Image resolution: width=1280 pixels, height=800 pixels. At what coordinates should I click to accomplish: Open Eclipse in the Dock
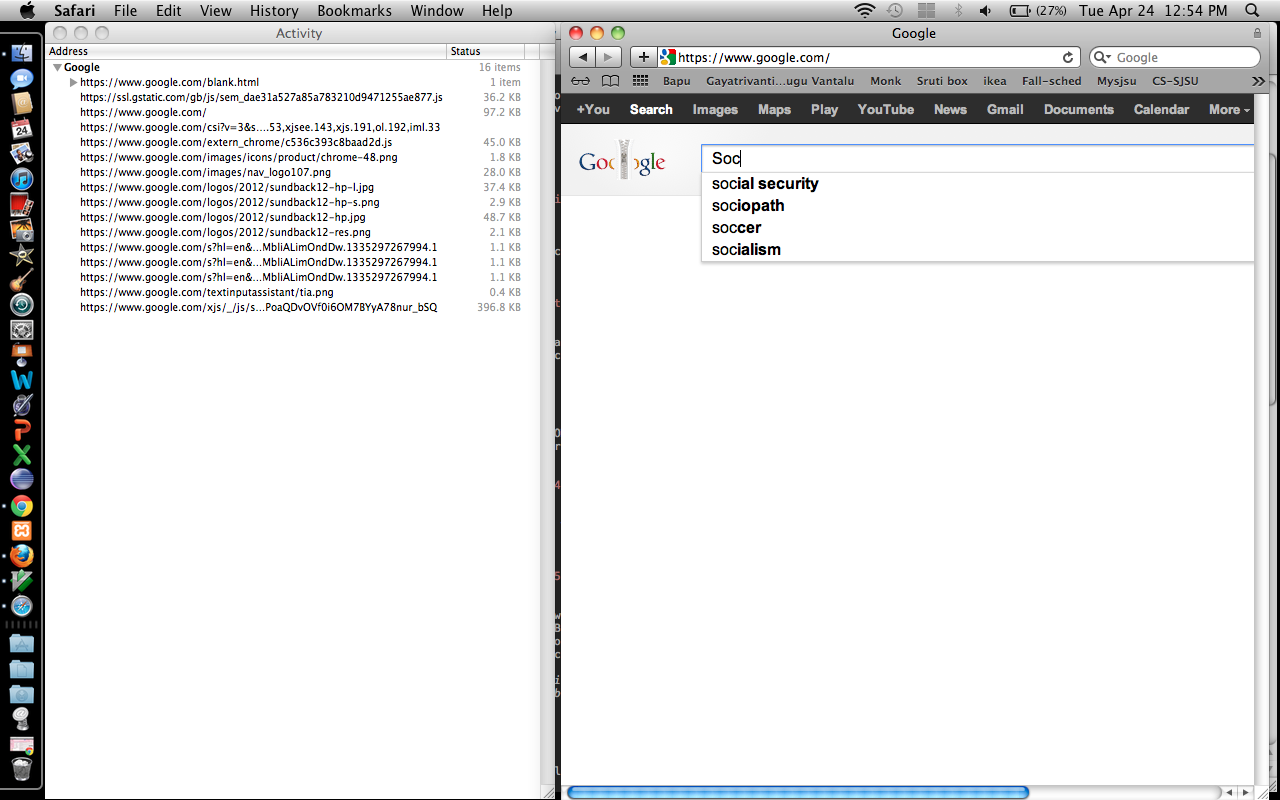[x=22, y=480]
